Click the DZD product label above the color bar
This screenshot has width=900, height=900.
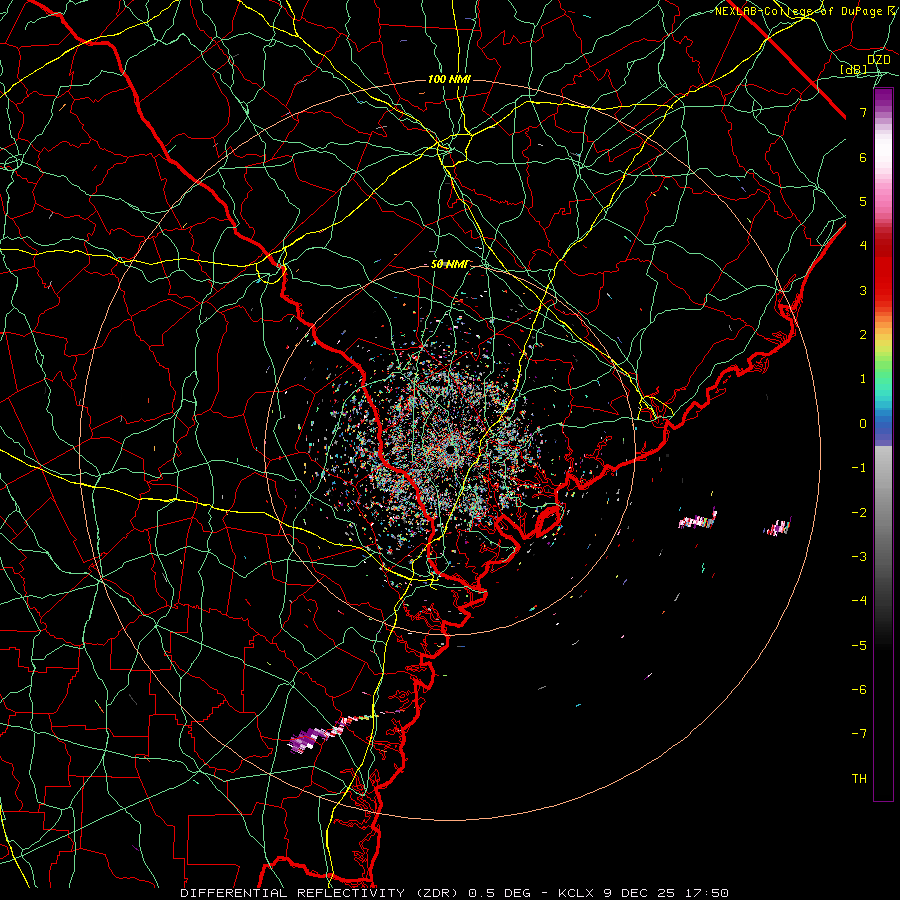[879, 59]
